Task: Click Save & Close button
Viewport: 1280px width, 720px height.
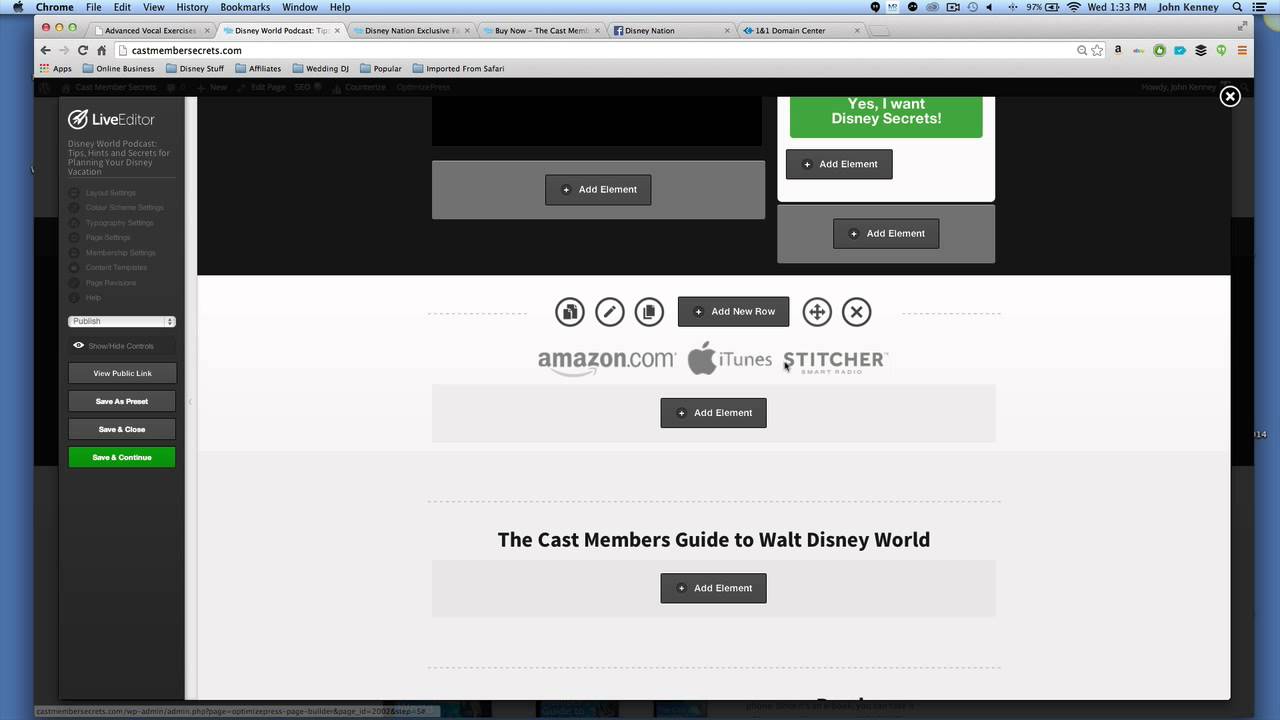Action: [x=122, y=429]
